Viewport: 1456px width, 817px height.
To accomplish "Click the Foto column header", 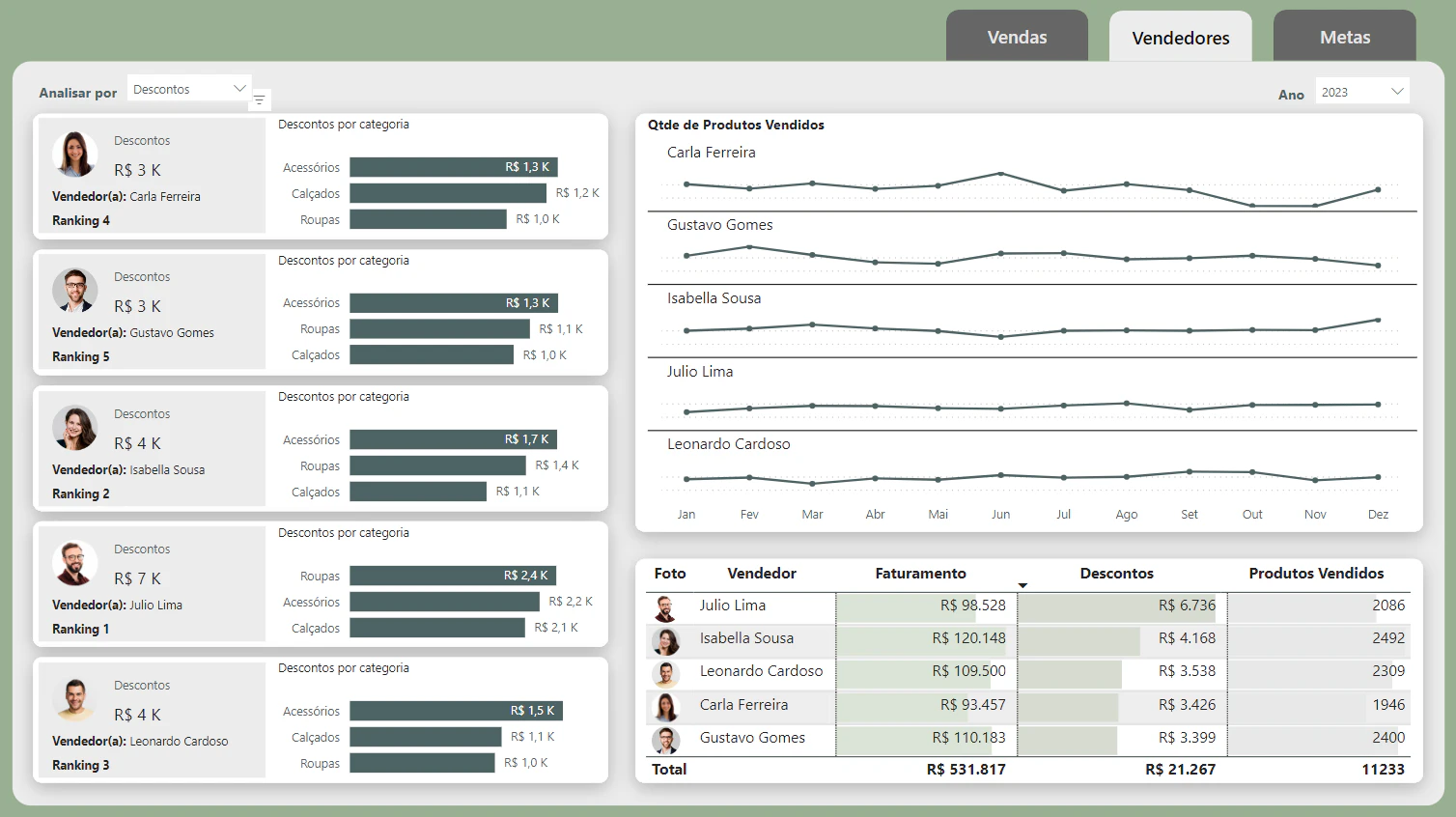I will coord(670,574).
